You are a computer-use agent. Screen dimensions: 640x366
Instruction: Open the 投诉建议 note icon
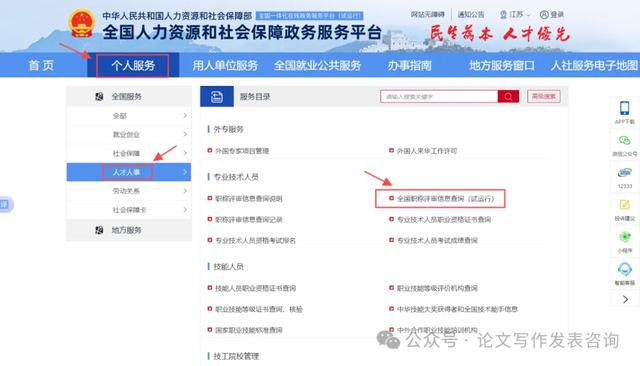pyautogui.click(x=624, y=205)
